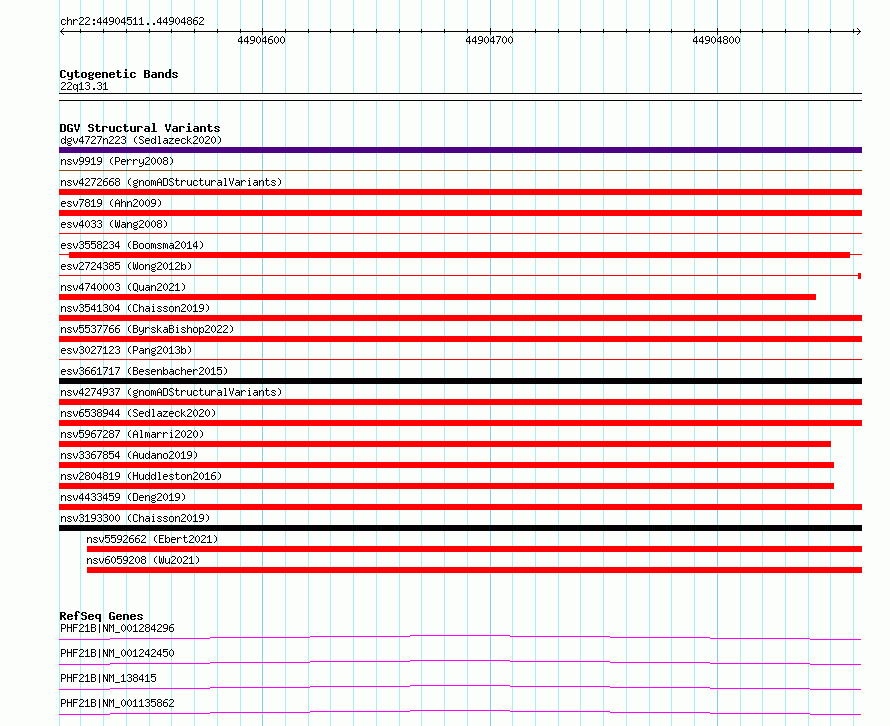The image size is (890, 726).
Task: Select the PHF21B|NM_138415 transcript label
Action: [108, 678]
